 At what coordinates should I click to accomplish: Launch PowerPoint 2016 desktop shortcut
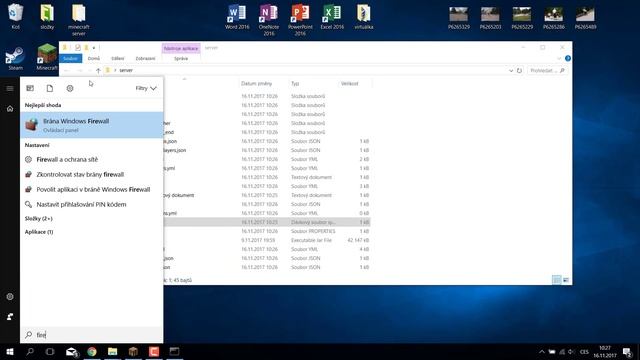coord(300,20)
